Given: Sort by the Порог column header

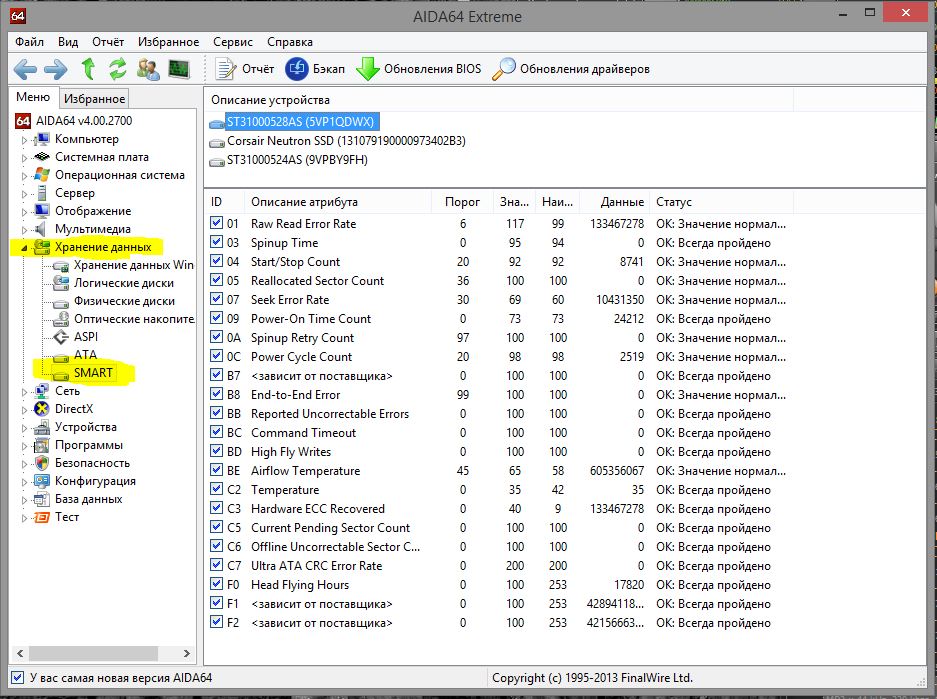Looking at the screenshot, I should (462, 202).
